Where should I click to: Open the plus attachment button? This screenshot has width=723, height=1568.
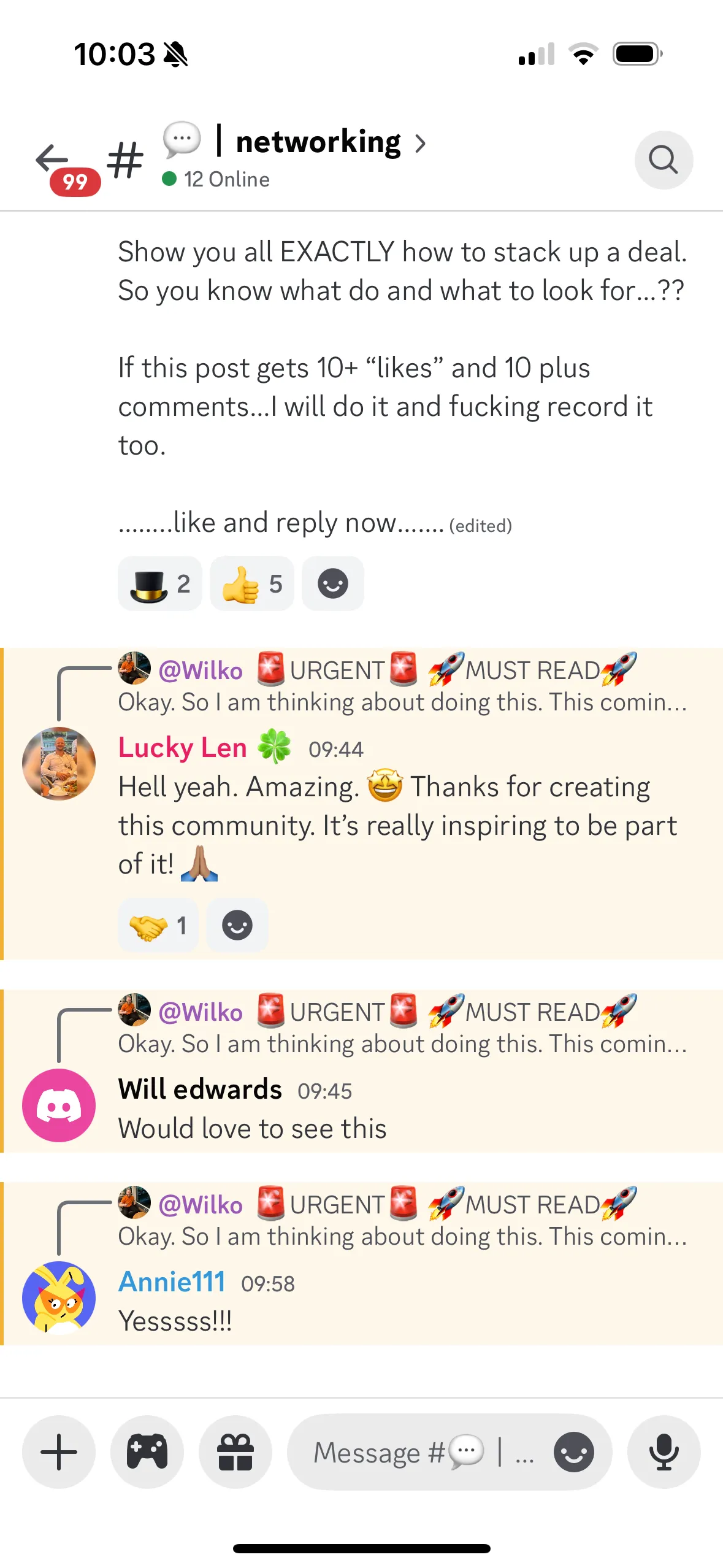[59, 1451]
